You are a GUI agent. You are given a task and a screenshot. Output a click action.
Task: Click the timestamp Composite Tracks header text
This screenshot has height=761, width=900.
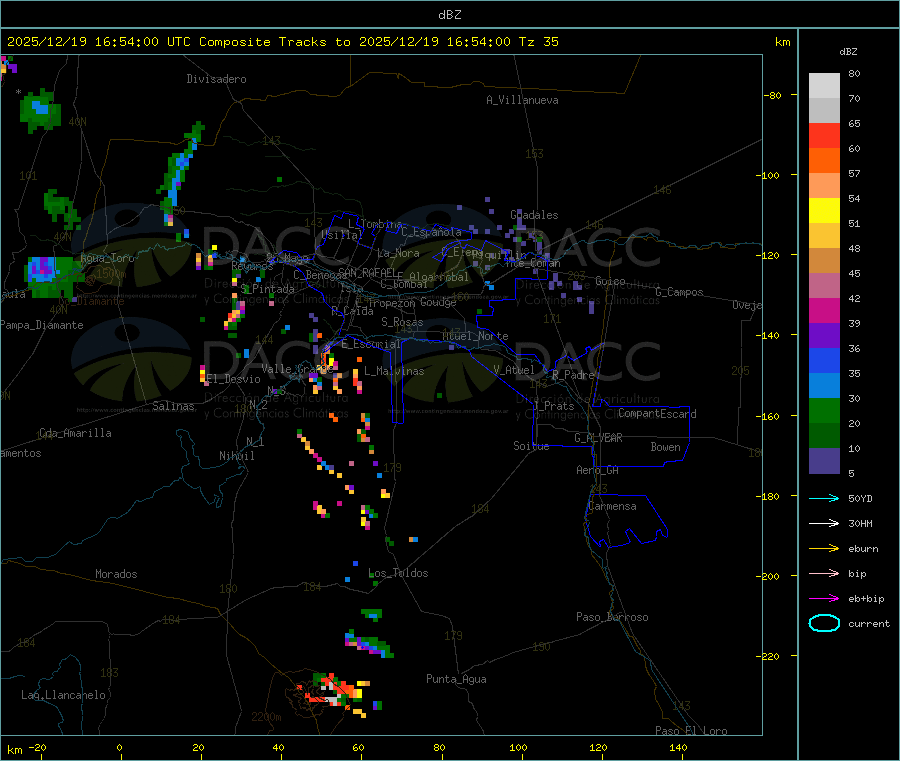click(x=282, y=42)
